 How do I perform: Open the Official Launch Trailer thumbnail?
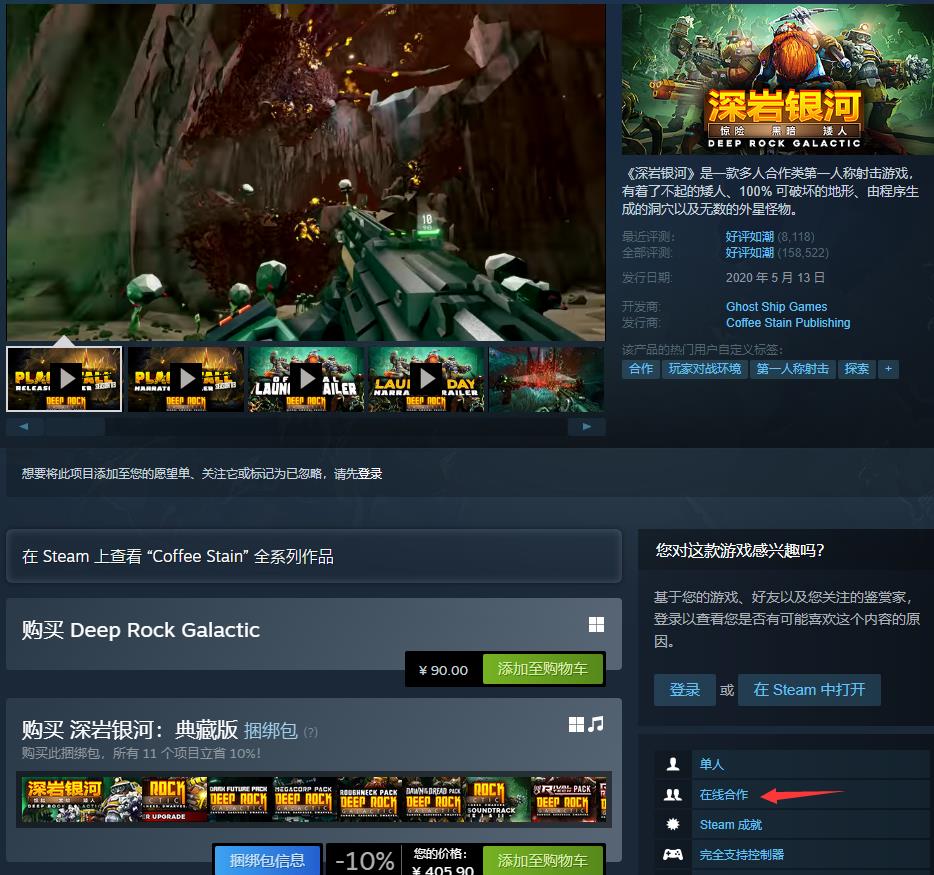click(306, 379)
